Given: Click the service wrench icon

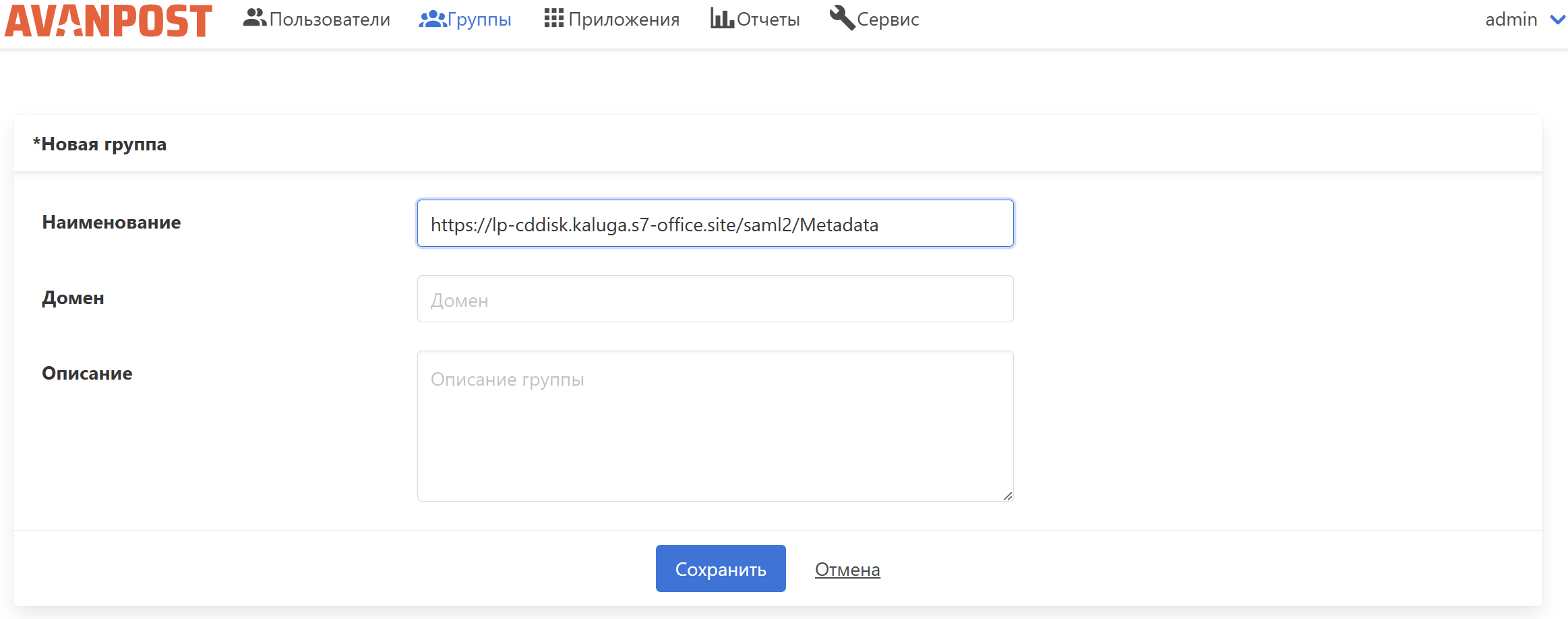Looking at the screenshot, I should point(842,18).
